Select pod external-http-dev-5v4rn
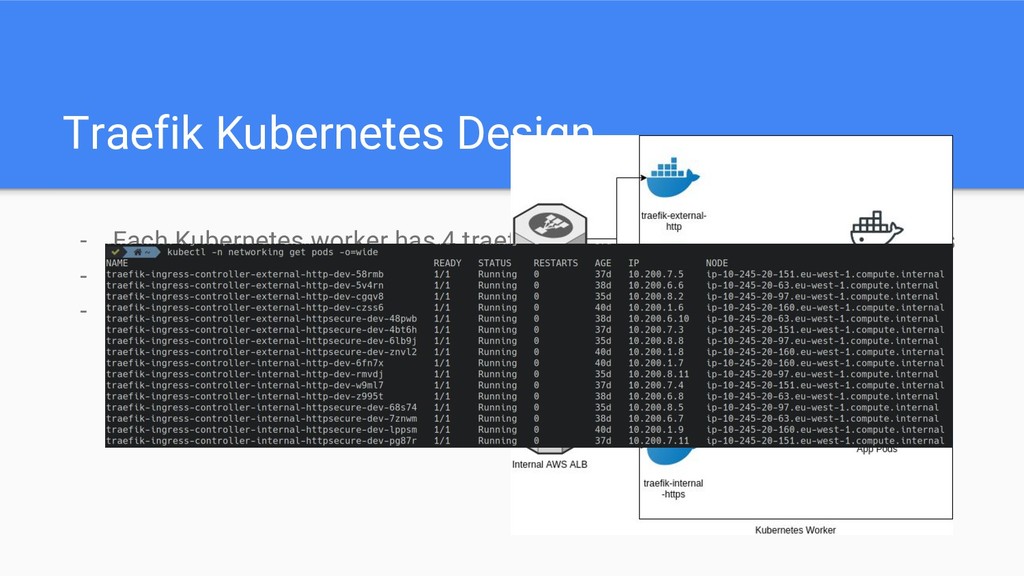The height and width of the screenshot is (576, 1024). [245, 285]
